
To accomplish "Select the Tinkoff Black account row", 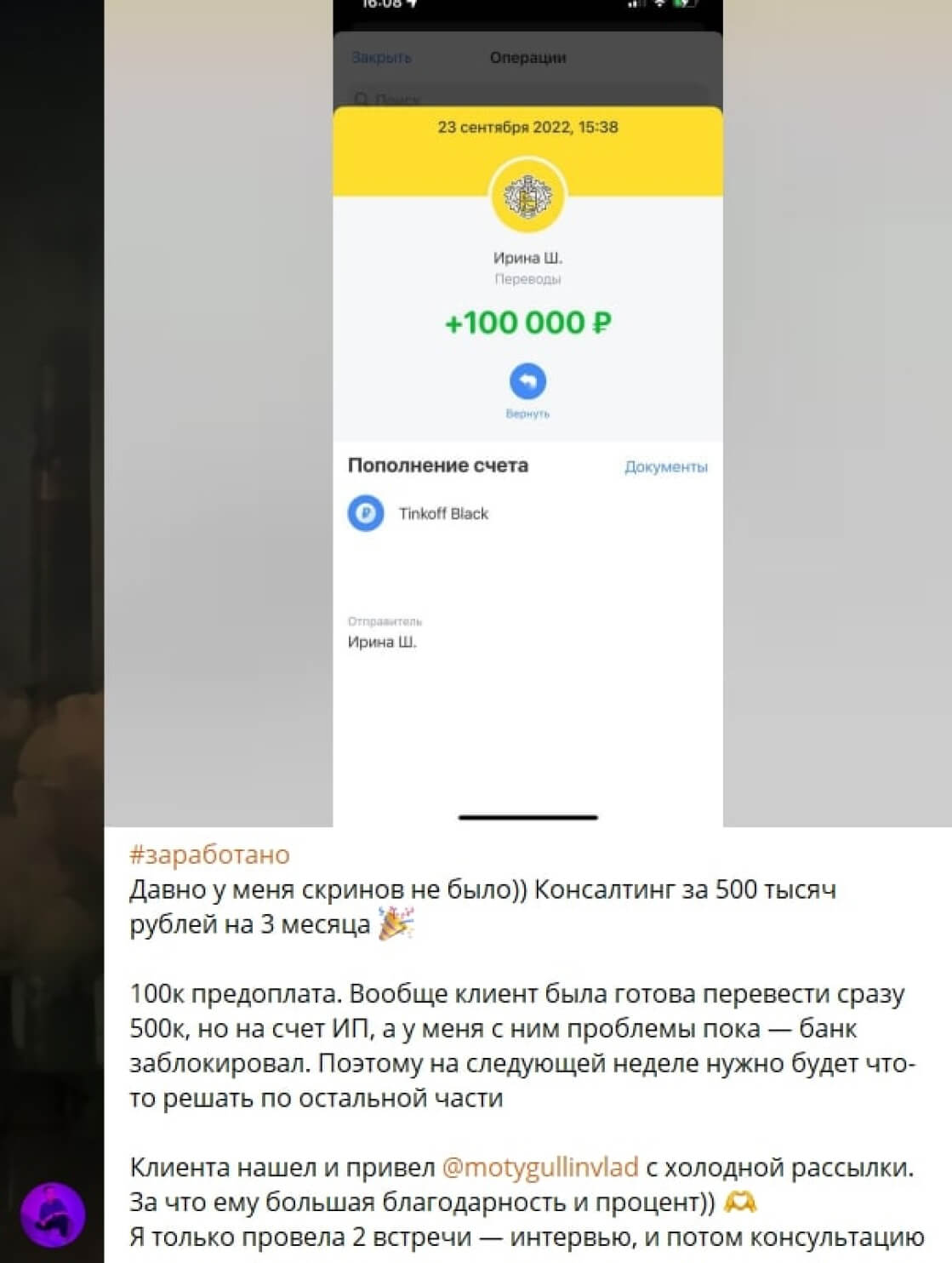I will pyautogui.click(x=527, y=513).
